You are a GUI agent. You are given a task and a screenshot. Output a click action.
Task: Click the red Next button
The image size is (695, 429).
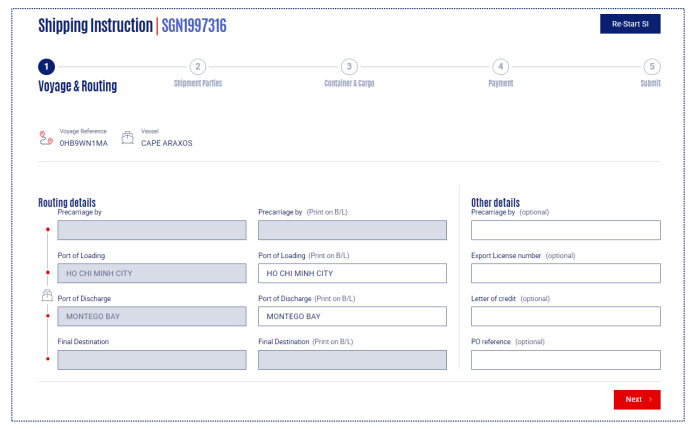point(636,399)
